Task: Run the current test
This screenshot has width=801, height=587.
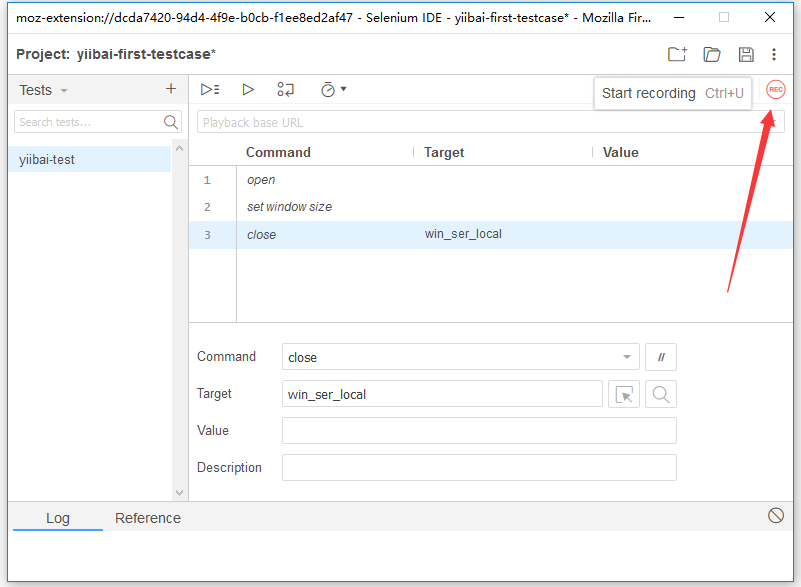Action: tap(248, 90)
